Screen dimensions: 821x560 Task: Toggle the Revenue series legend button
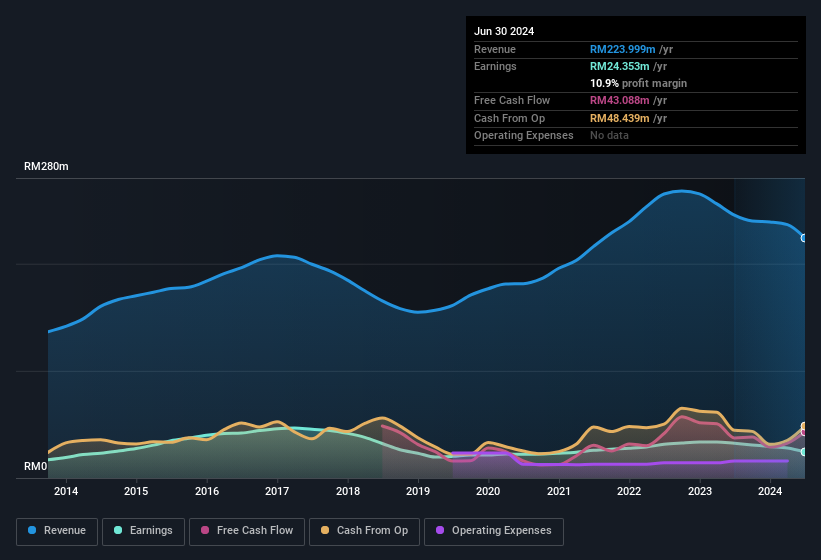[x=57, y=531]
